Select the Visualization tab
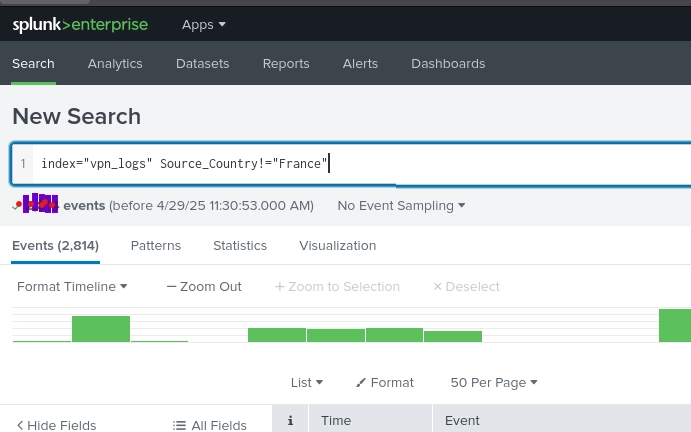This screenshot has width=691, height=432. (x=338, y=246)
